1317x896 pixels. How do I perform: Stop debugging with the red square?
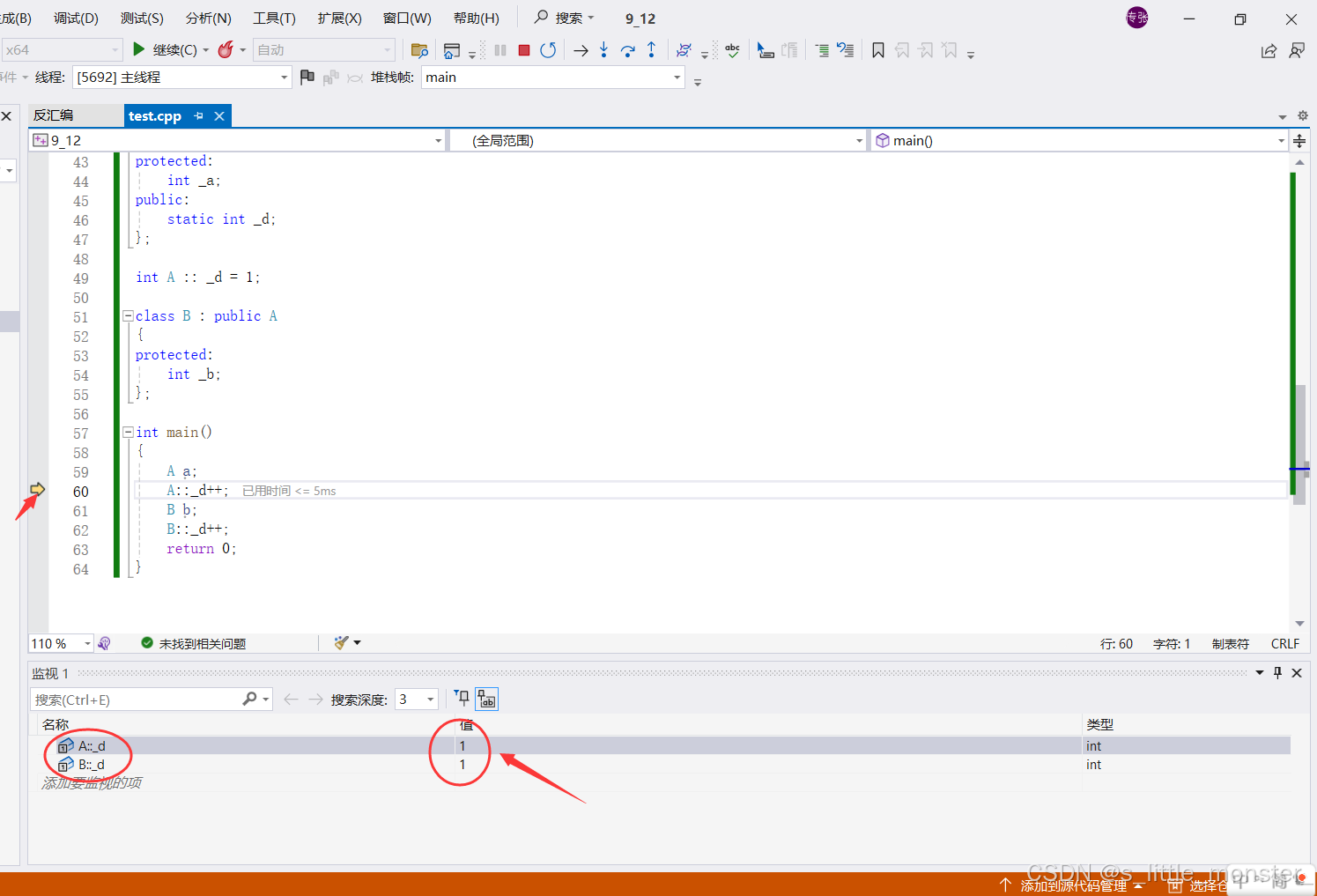pos(524,50)
